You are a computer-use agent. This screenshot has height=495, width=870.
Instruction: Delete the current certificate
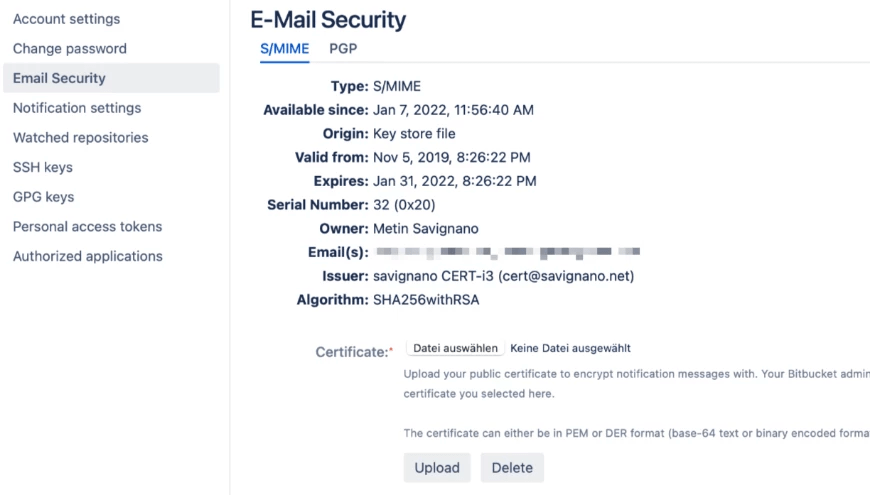(512, 467)
